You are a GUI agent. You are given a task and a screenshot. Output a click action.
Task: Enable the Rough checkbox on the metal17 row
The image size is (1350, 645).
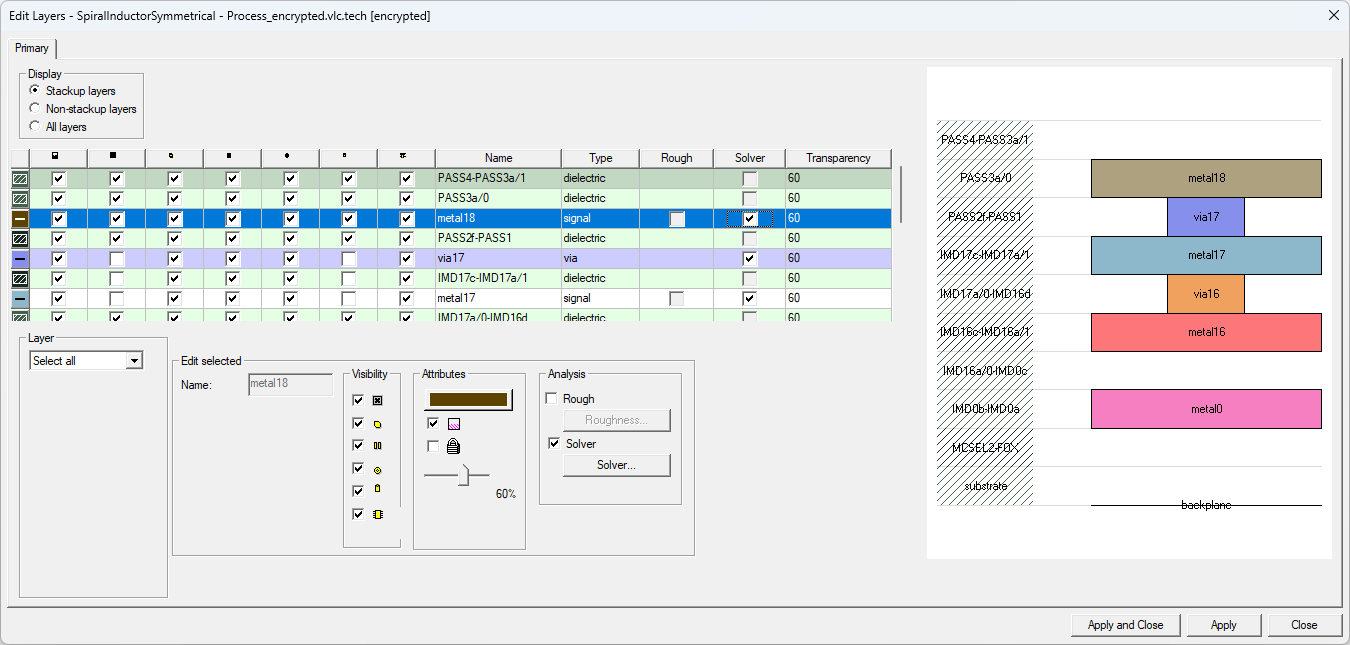click(677, 298)
